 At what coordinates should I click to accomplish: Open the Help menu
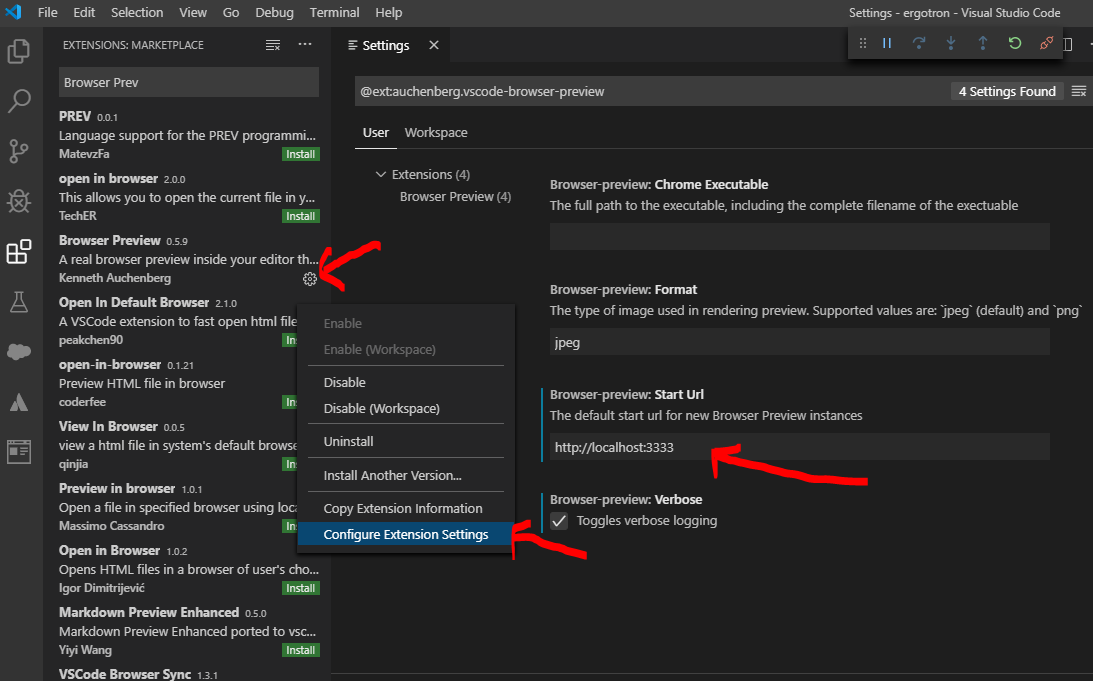pyautogui.click(x=388, y=13)
